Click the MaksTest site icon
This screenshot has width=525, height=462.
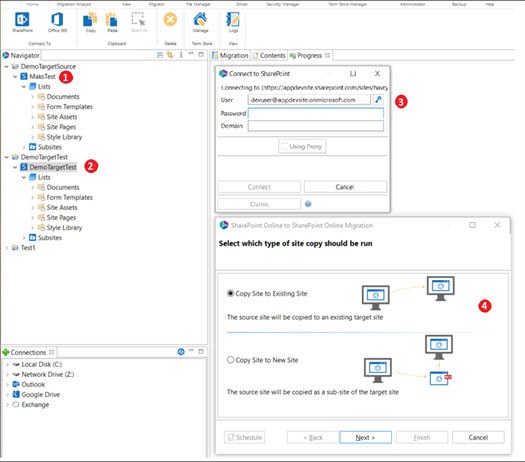coord(24,76)
